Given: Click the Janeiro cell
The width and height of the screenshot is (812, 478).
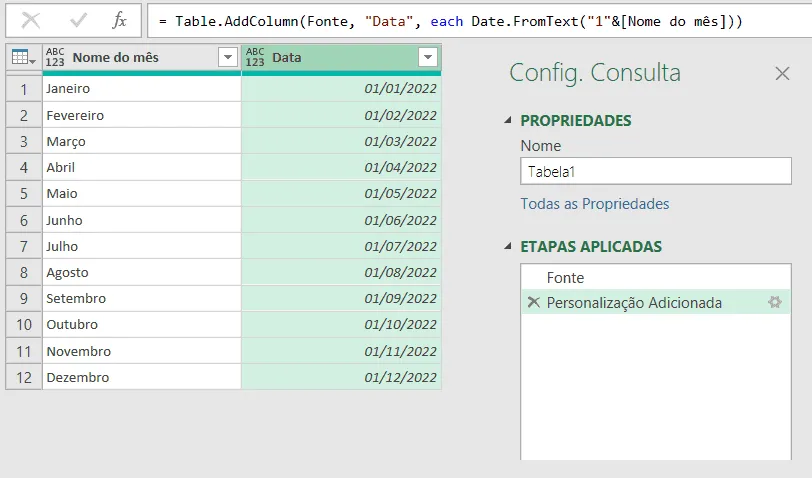Looking at the screenshot, I should 141,89.
